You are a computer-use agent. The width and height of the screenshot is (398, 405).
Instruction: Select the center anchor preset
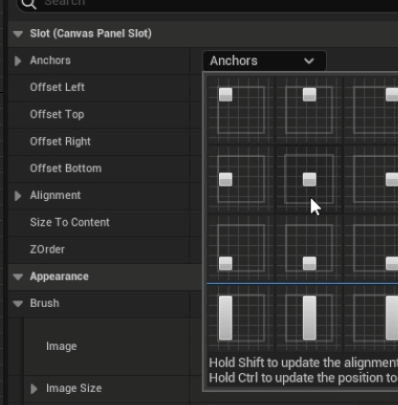(309, 179)
